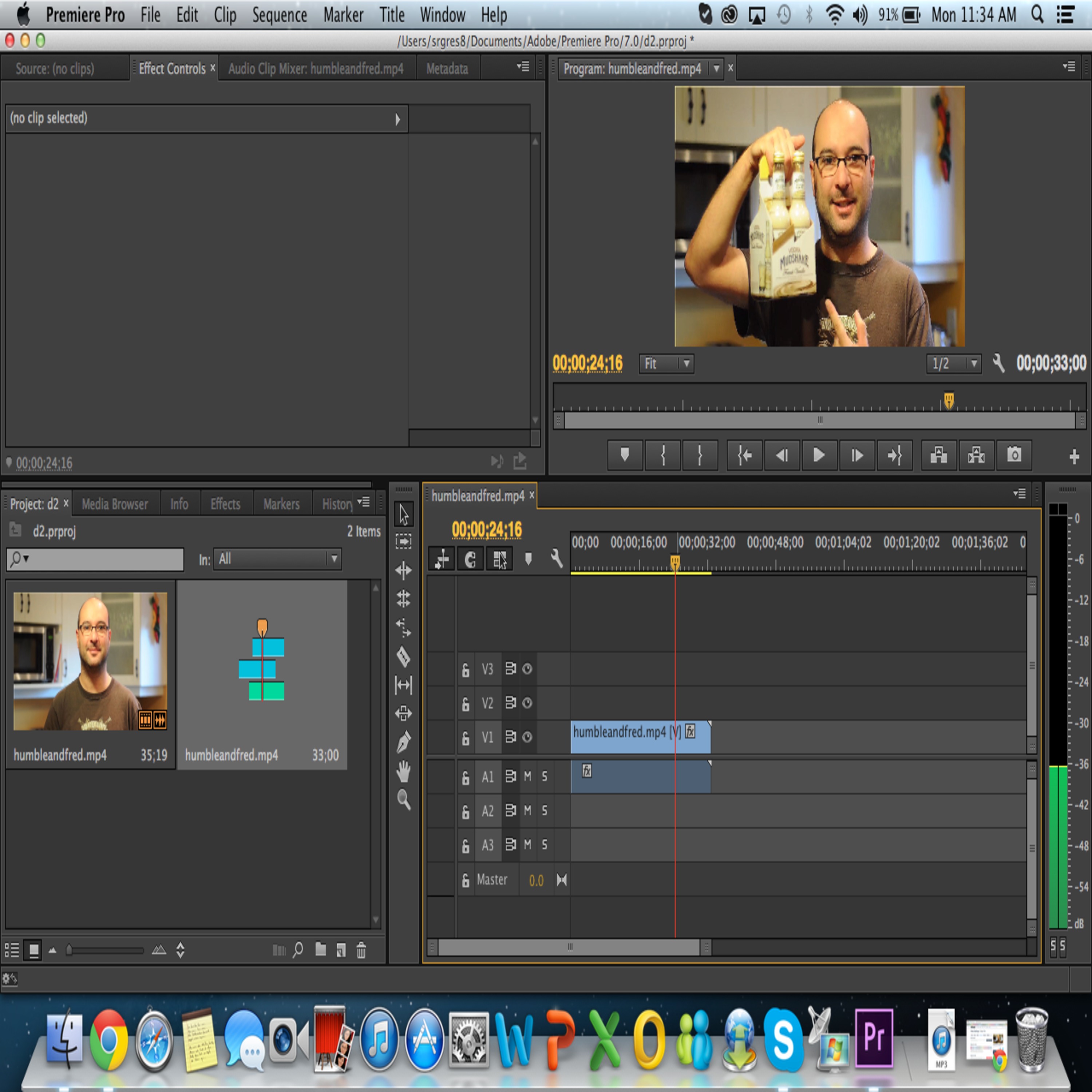1092x1092 pixels.
Task: Open the In: All filter dropdown
Action: (277, 559)
